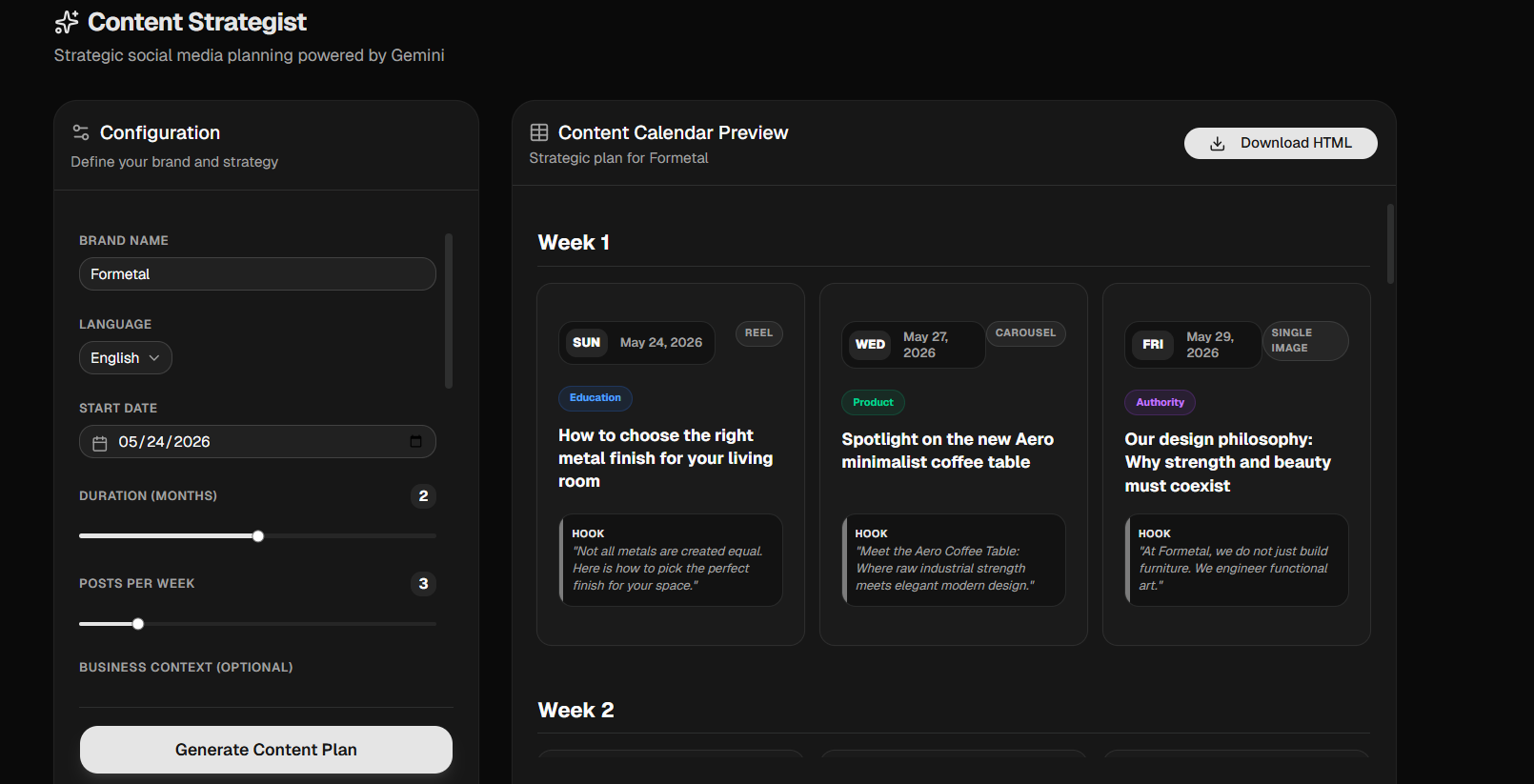Click the metal finish post title
This screenshot has height=784, width=1534.
coord(666,458)
